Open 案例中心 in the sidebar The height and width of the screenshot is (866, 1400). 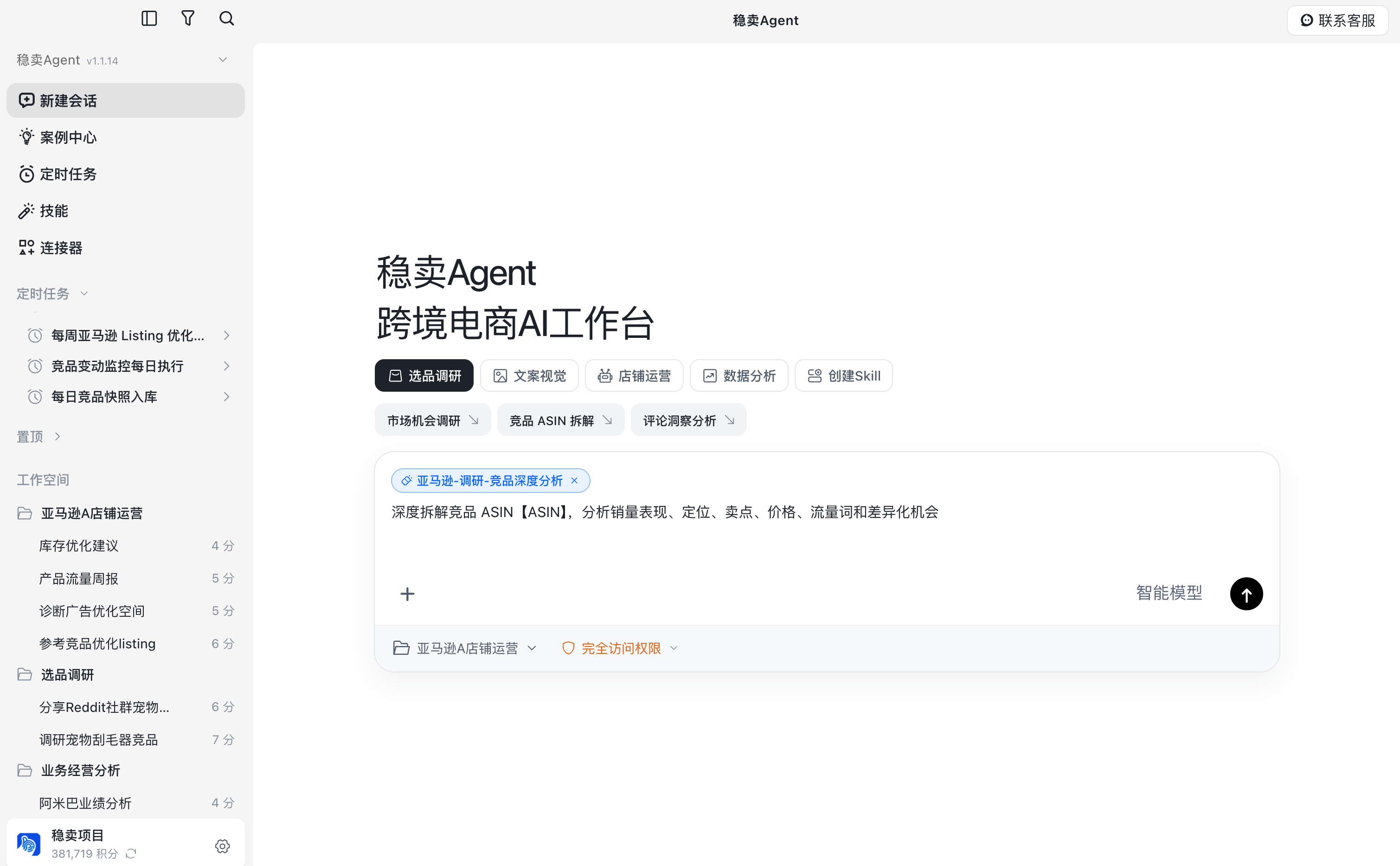pos(125,137)
